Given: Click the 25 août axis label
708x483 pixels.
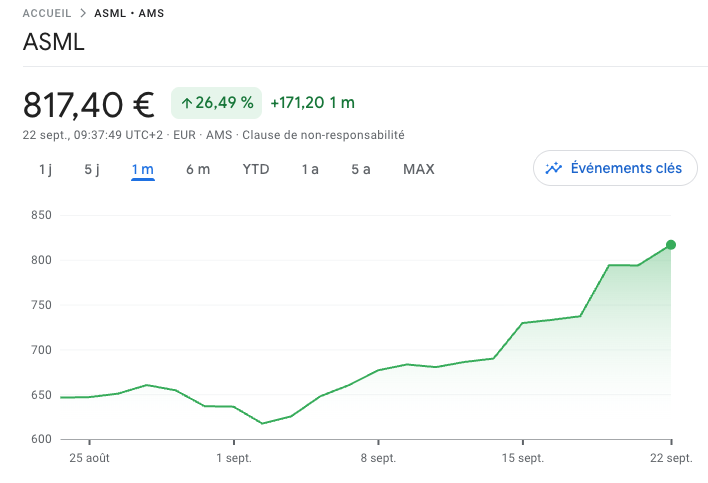Looking at the screenshot, I should coord(88,458).
